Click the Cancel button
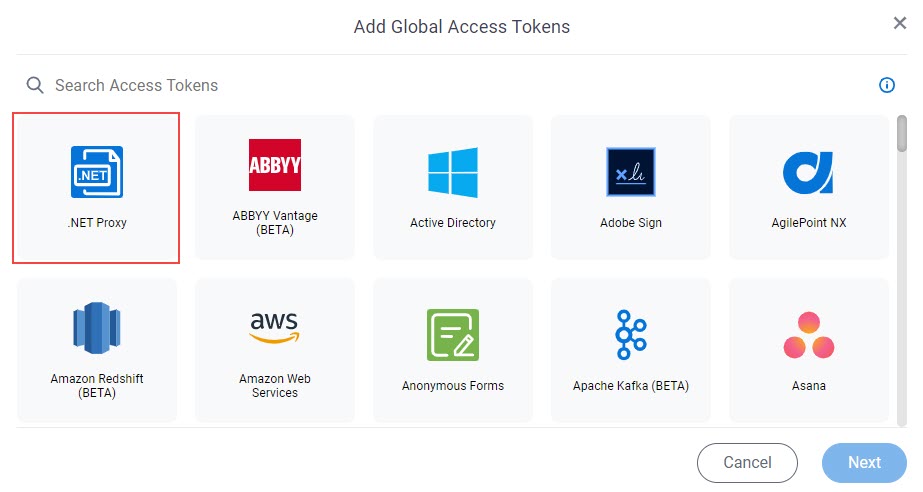The height and width of the screenshot is (492, 923). tap(747, 463)
